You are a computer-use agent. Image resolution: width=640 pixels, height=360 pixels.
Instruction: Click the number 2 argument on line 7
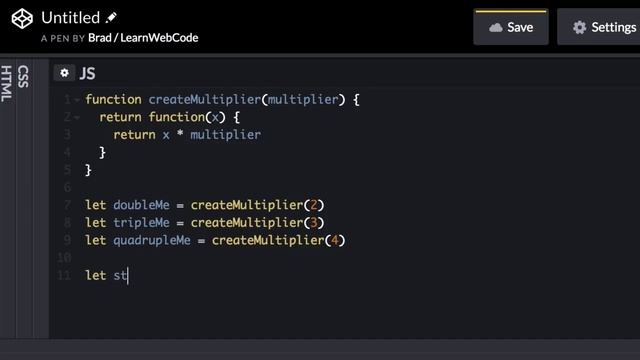[x=314, y=205]
